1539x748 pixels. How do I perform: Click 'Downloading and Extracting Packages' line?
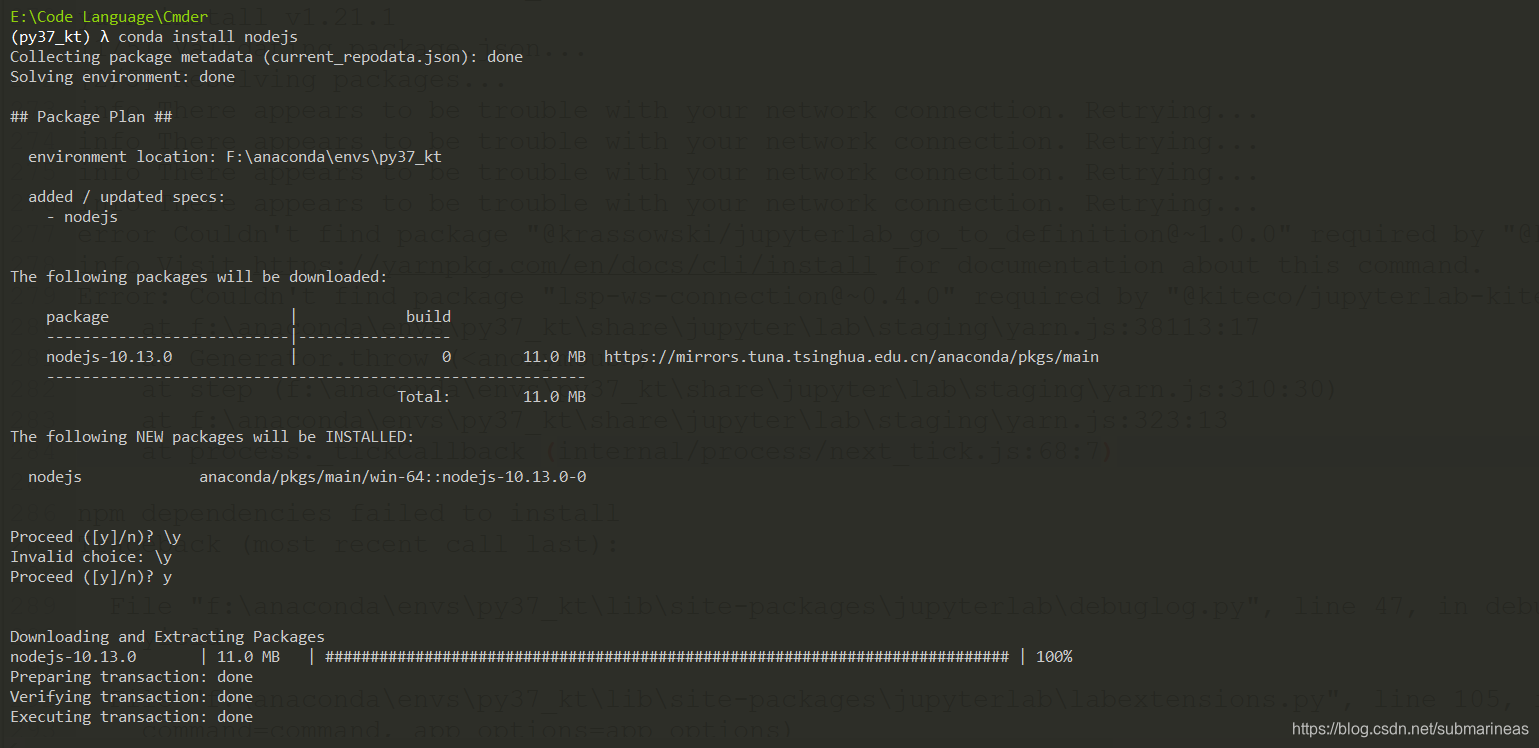tap(167, 637)
